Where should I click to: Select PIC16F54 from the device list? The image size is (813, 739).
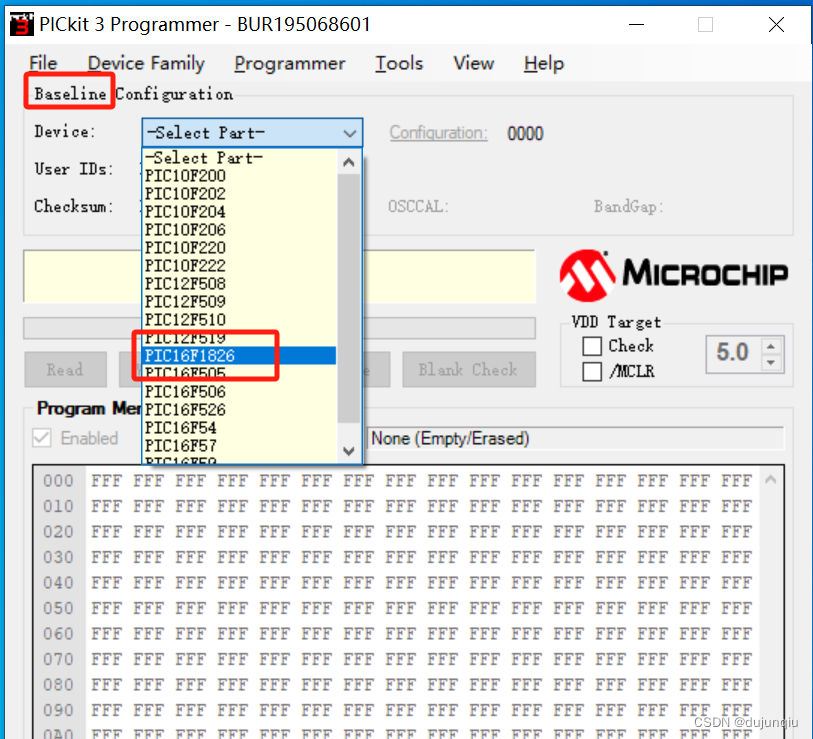(x=240, y=428)
